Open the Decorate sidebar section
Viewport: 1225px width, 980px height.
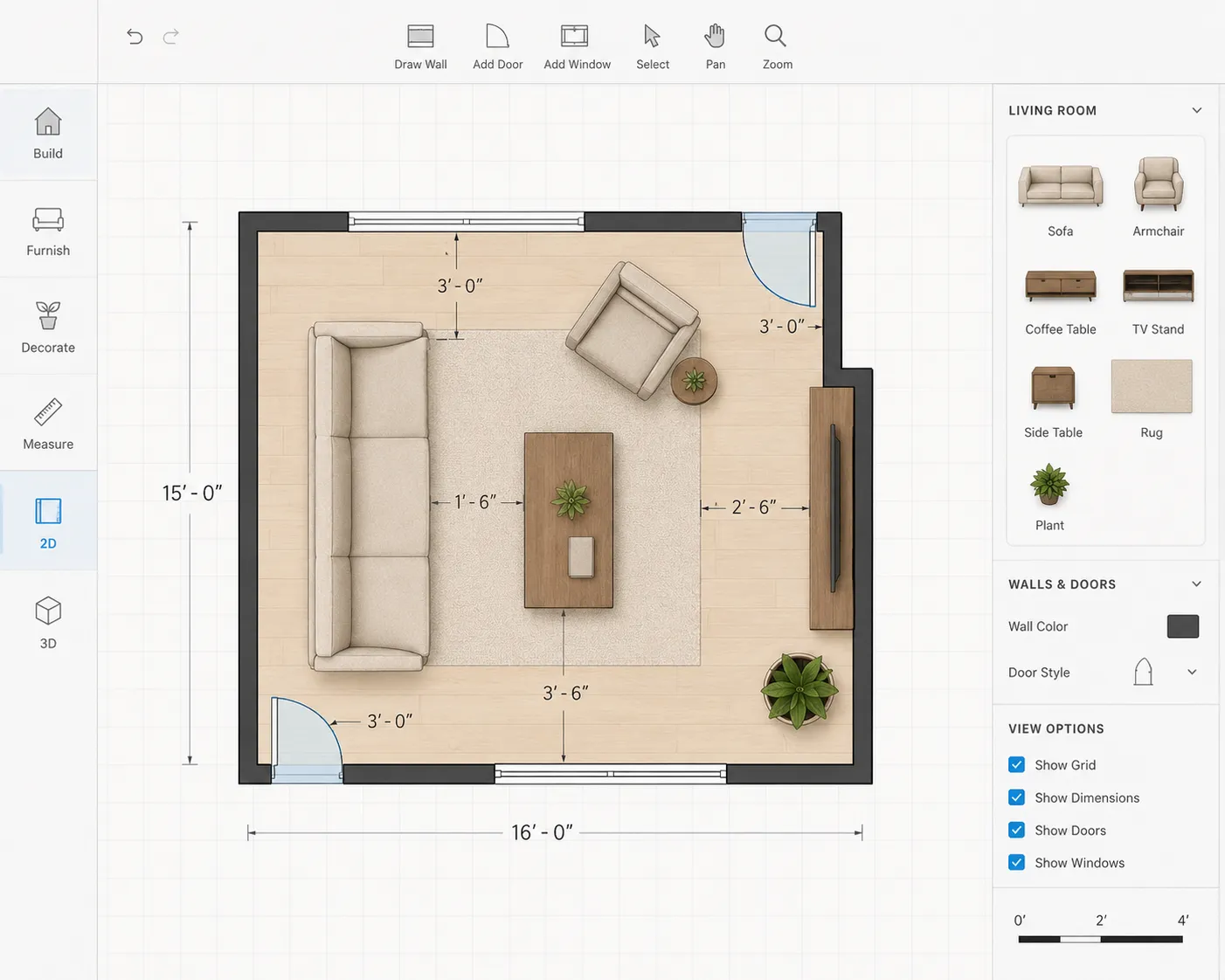[x=48, y=328]
